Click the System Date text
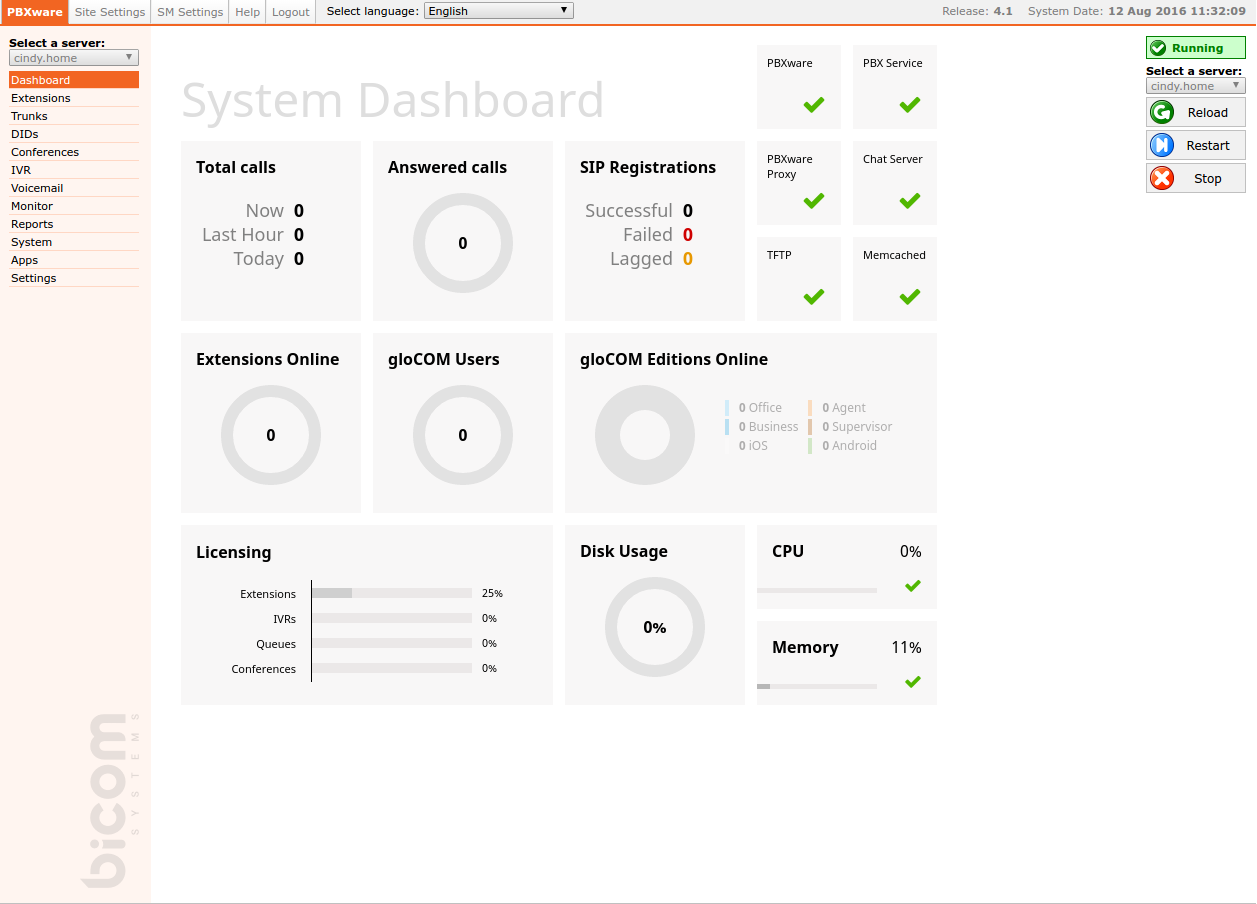 pyautogui.click(x=1137, y=12)
